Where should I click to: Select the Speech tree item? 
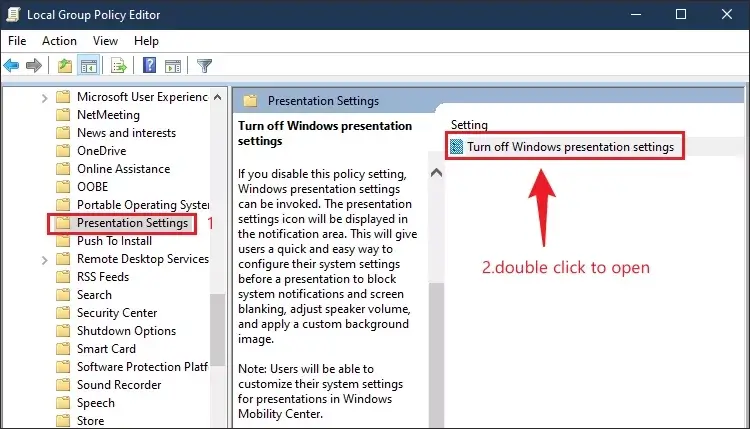96,403
